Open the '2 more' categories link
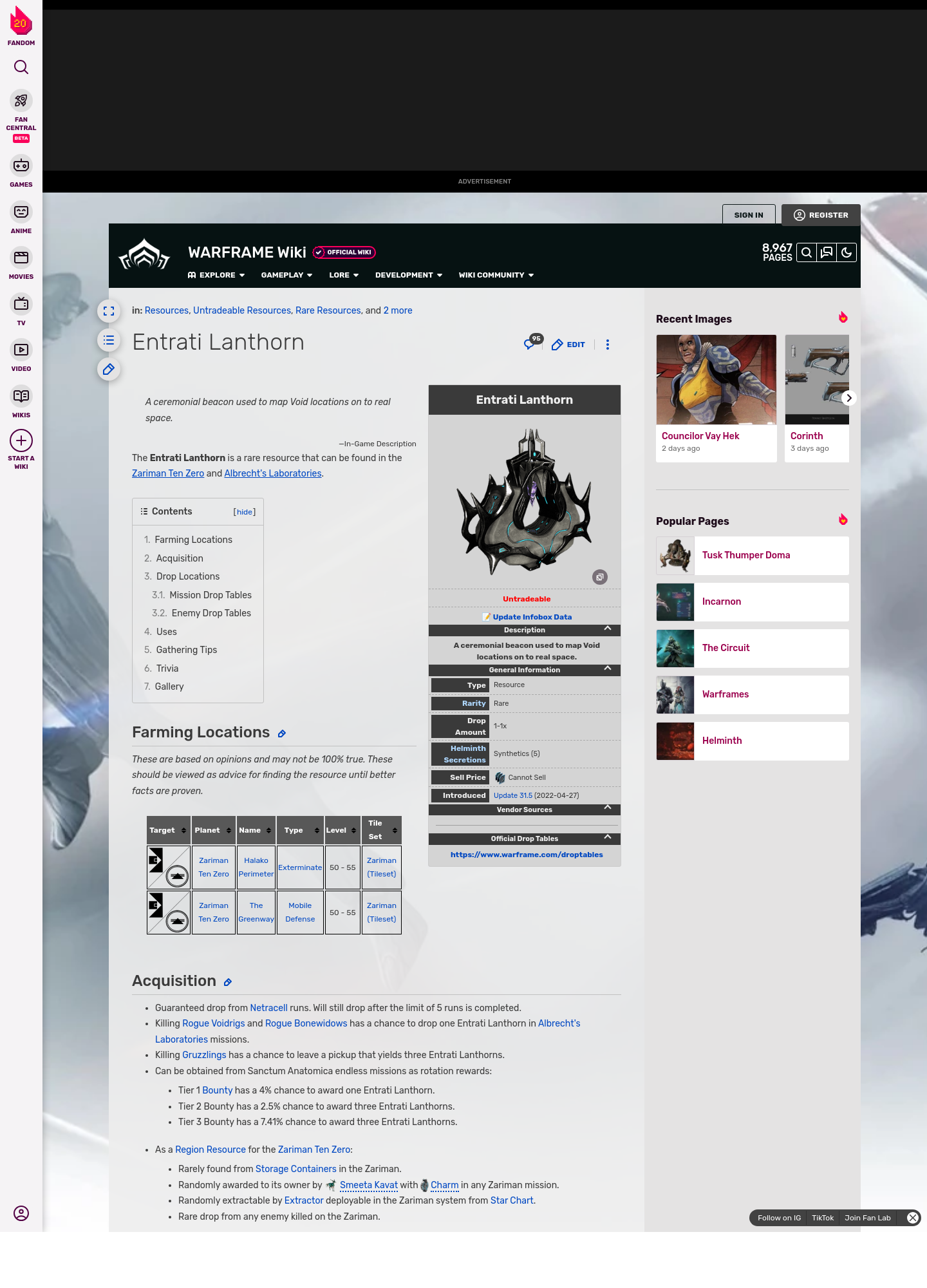The image size is (927, 1288). [x=398, y=310]
